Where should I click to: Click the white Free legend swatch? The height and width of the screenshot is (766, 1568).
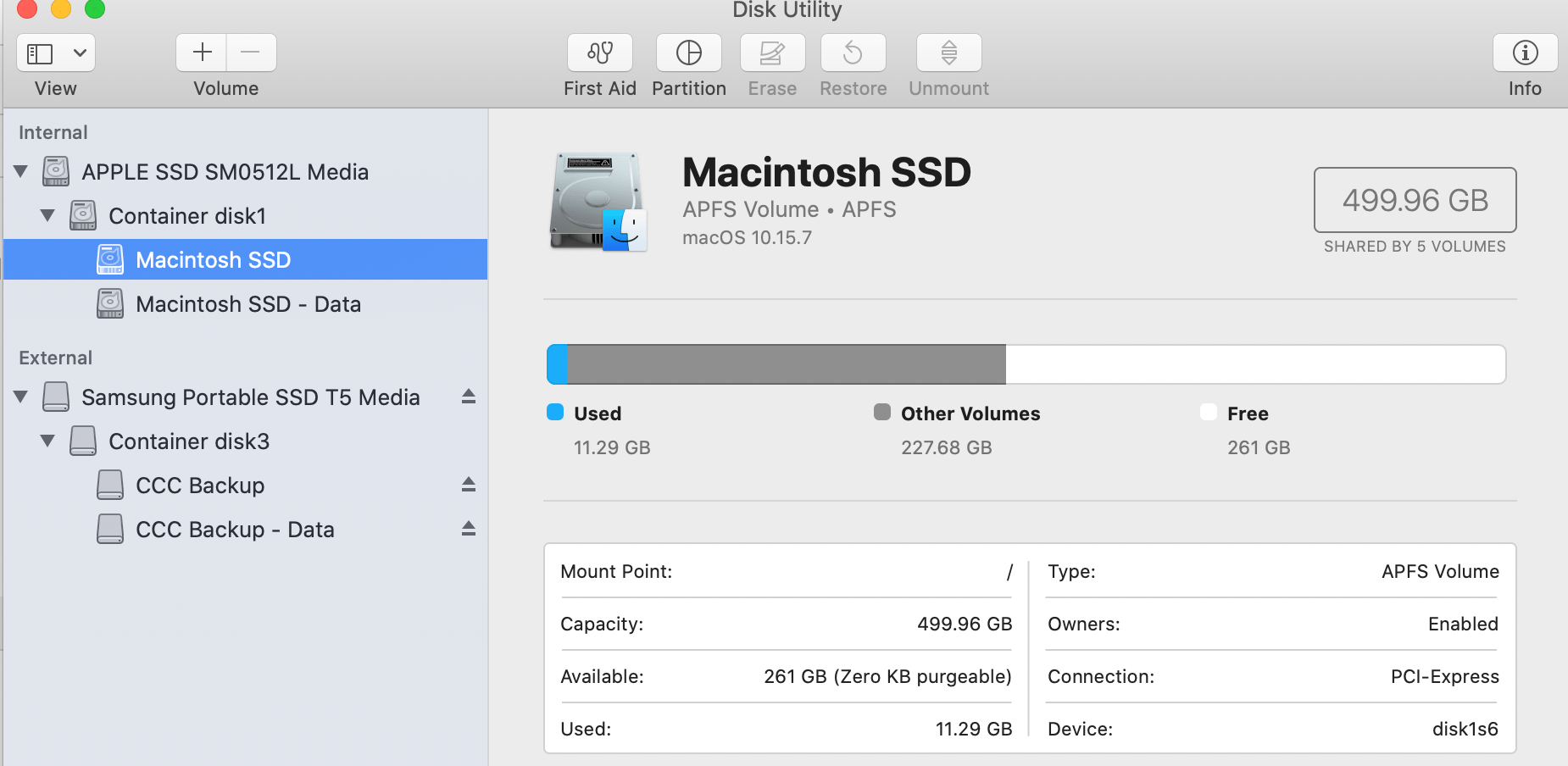click(1209, 412)
